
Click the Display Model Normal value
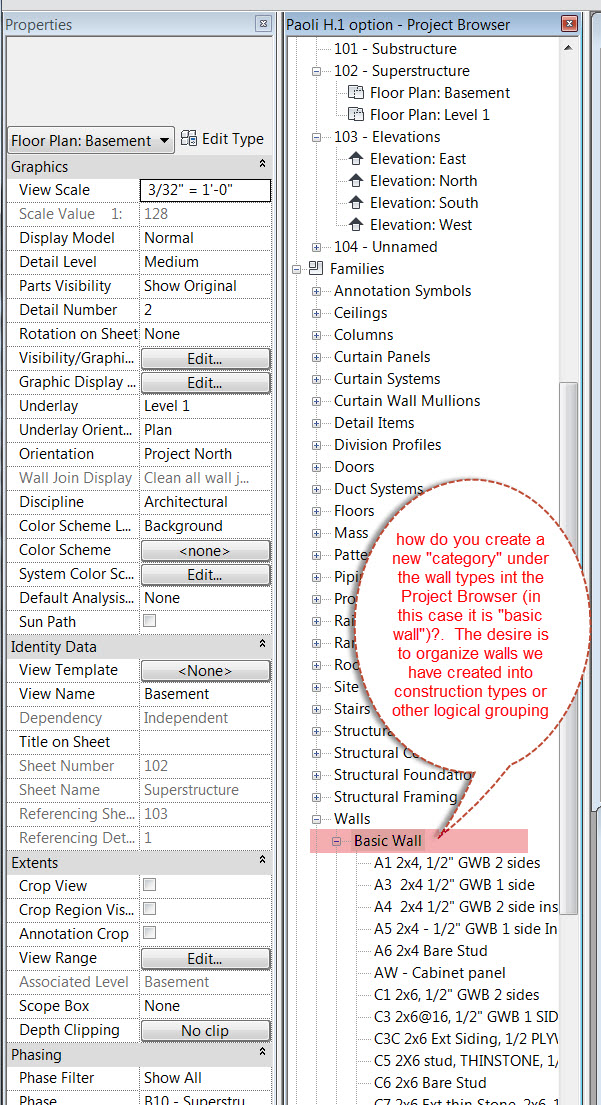click(206, 237)
